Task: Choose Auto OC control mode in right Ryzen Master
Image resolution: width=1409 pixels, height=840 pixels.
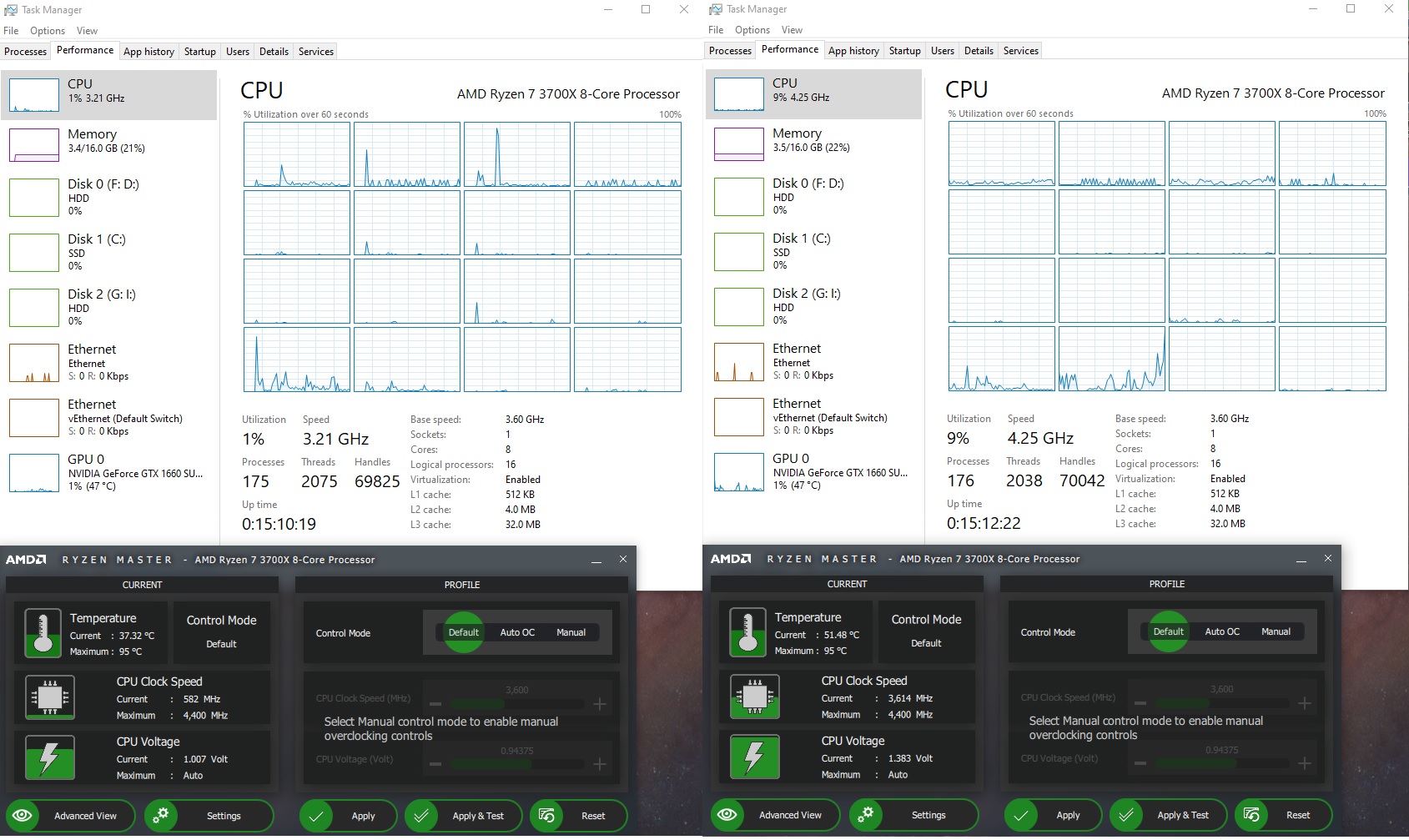Action: 1222,631
